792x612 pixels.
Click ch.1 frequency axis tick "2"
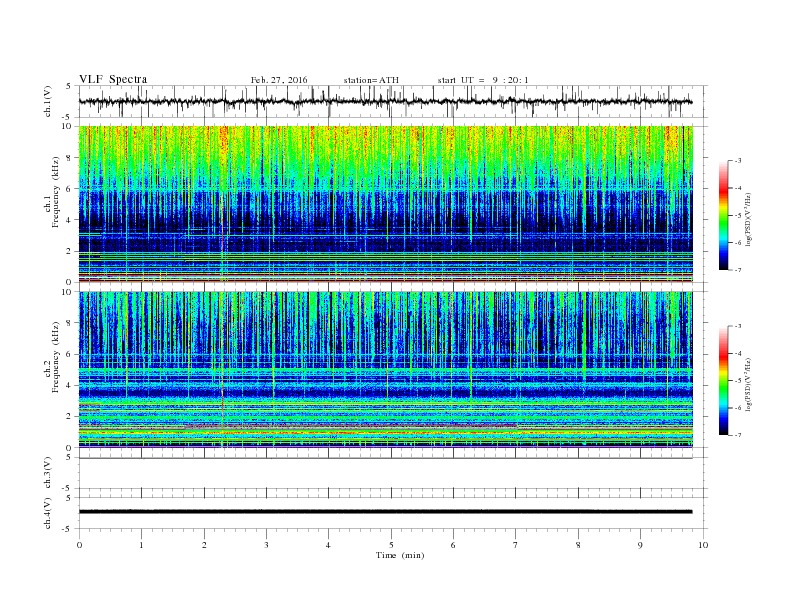(69, 251)
